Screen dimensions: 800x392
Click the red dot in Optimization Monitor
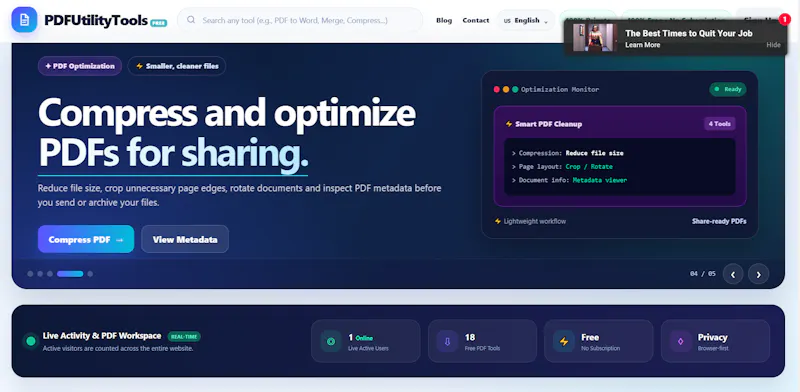[x=496, y=89]
